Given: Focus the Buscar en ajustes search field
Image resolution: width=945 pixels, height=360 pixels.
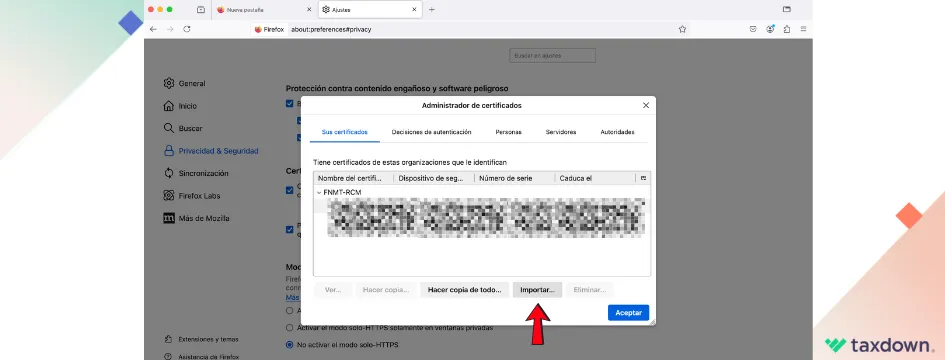Looking at the screenshot, I should point(553,55).
